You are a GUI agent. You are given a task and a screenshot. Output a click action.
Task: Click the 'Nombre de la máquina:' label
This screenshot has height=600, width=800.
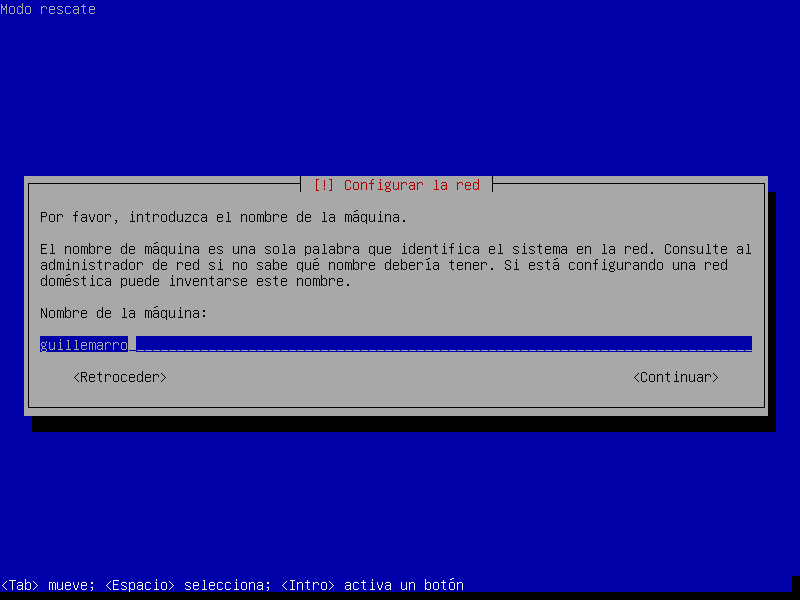click(123, 313)
